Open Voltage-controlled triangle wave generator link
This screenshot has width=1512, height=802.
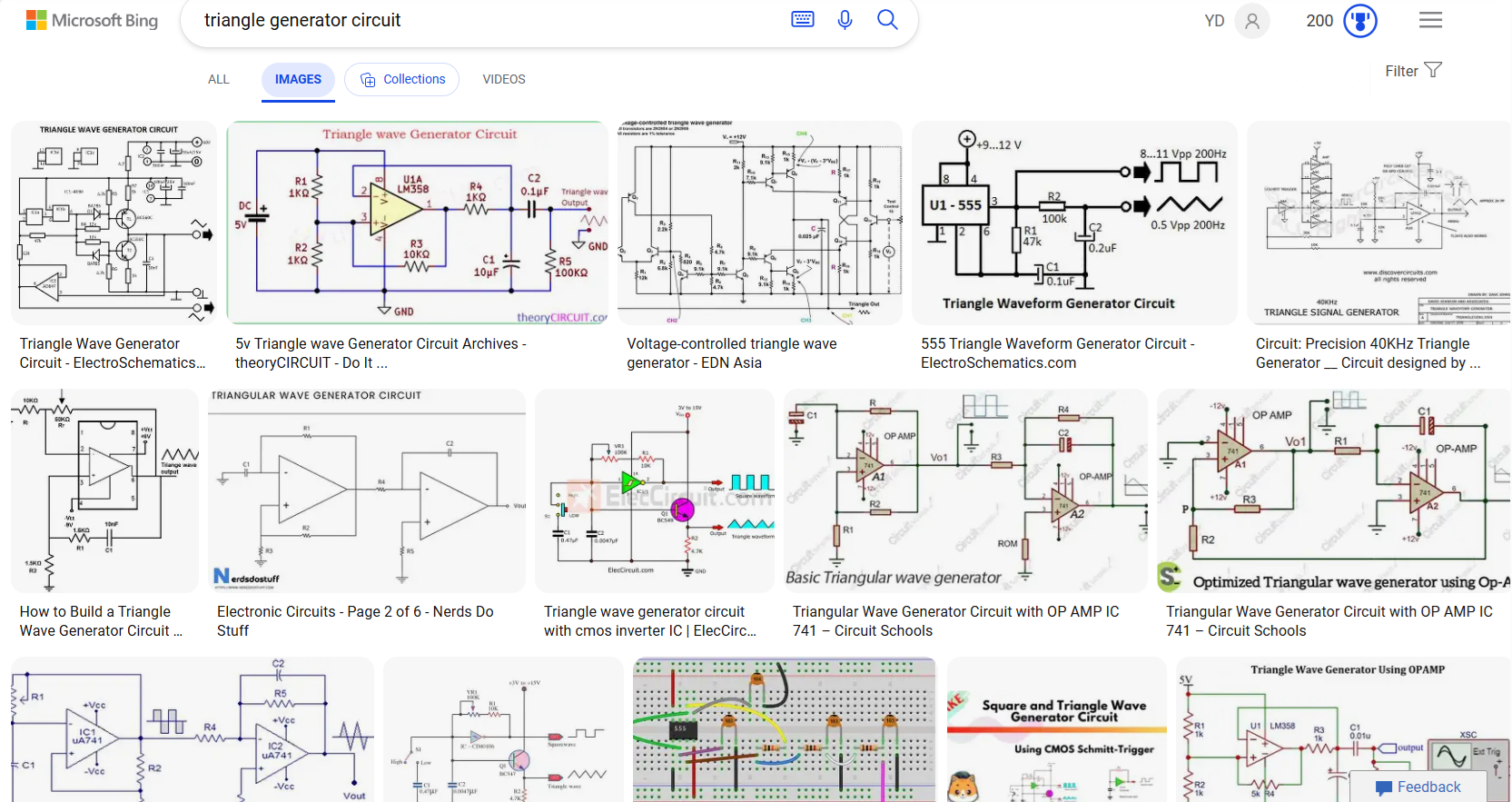(731, 353)
